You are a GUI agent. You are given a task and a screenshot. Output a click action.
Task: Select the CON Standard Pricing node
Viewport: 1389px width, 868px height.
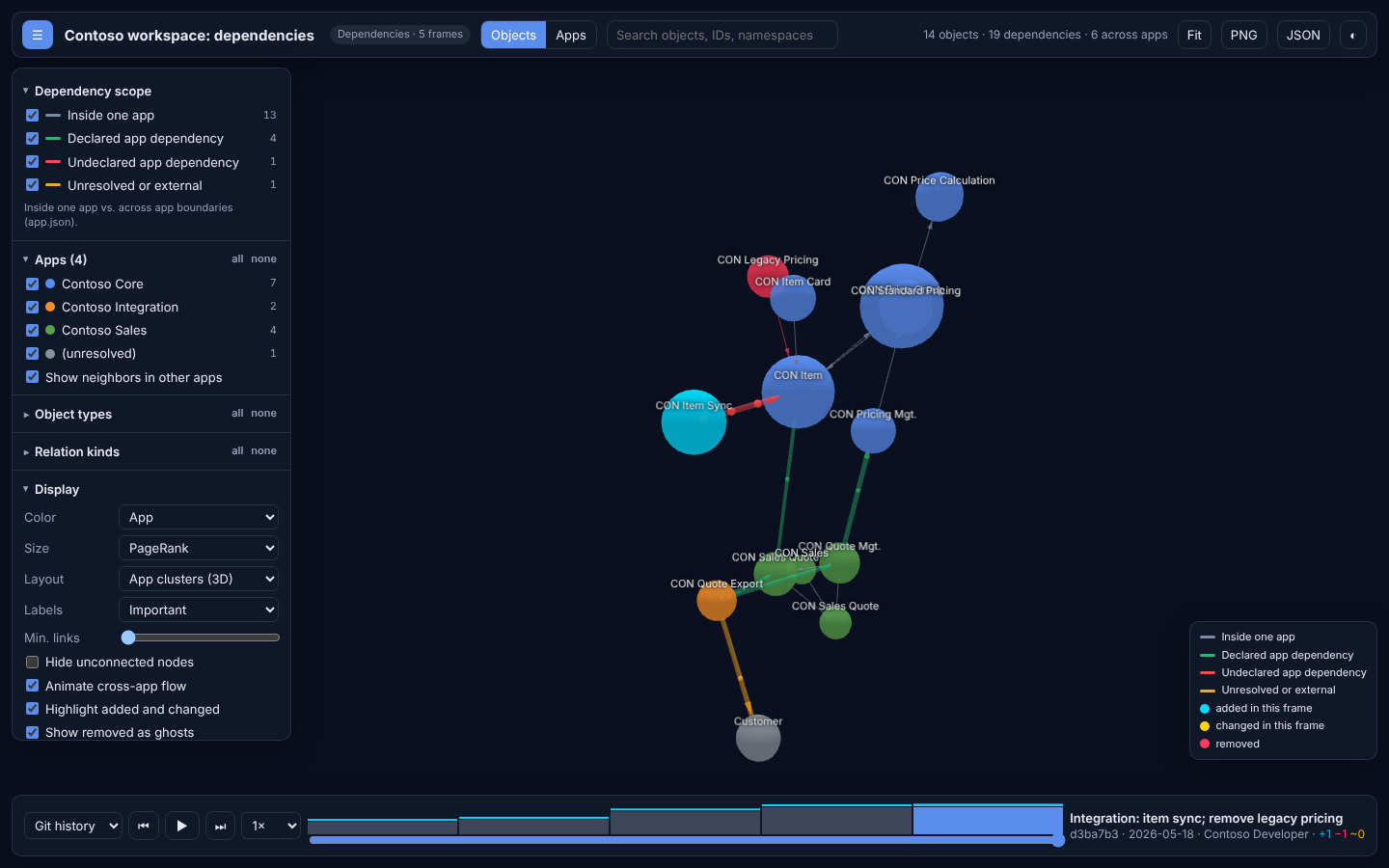pos(901,306)
